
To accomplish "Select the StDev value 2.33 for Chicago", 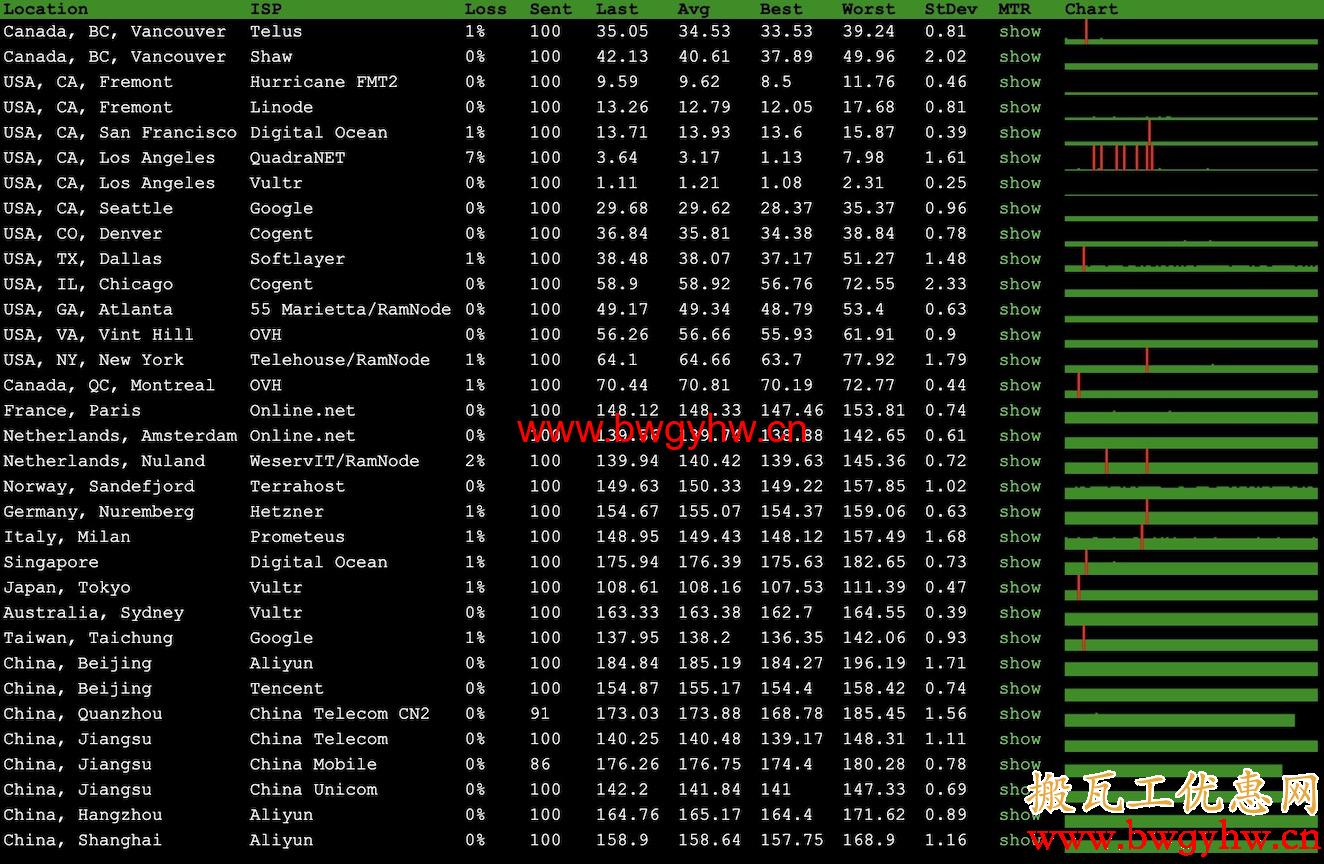I will point(946,284).
